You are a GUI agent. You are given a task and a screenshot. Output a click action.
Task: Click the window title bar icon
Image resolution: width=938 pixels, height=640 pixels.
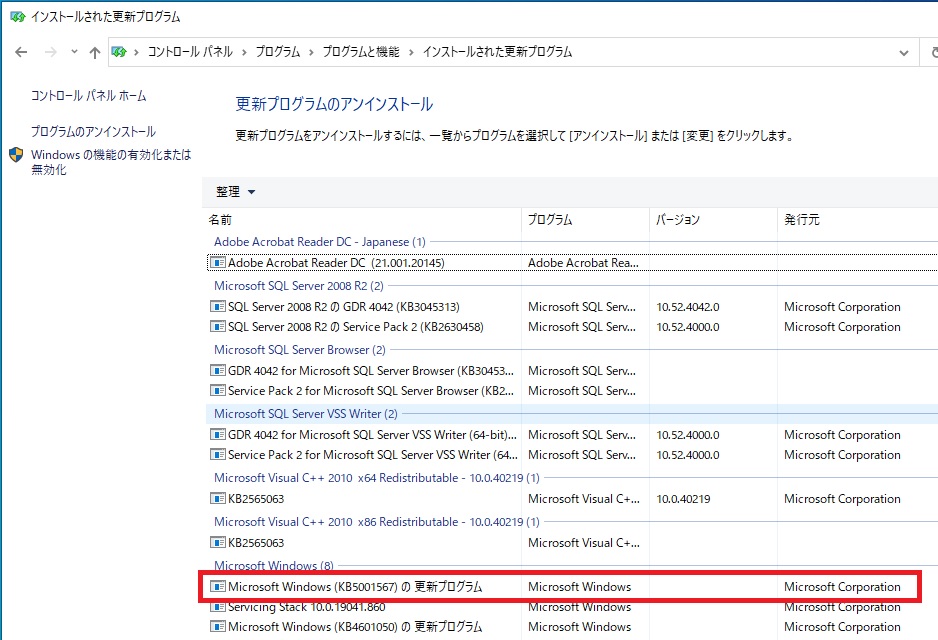coord(17,17)
